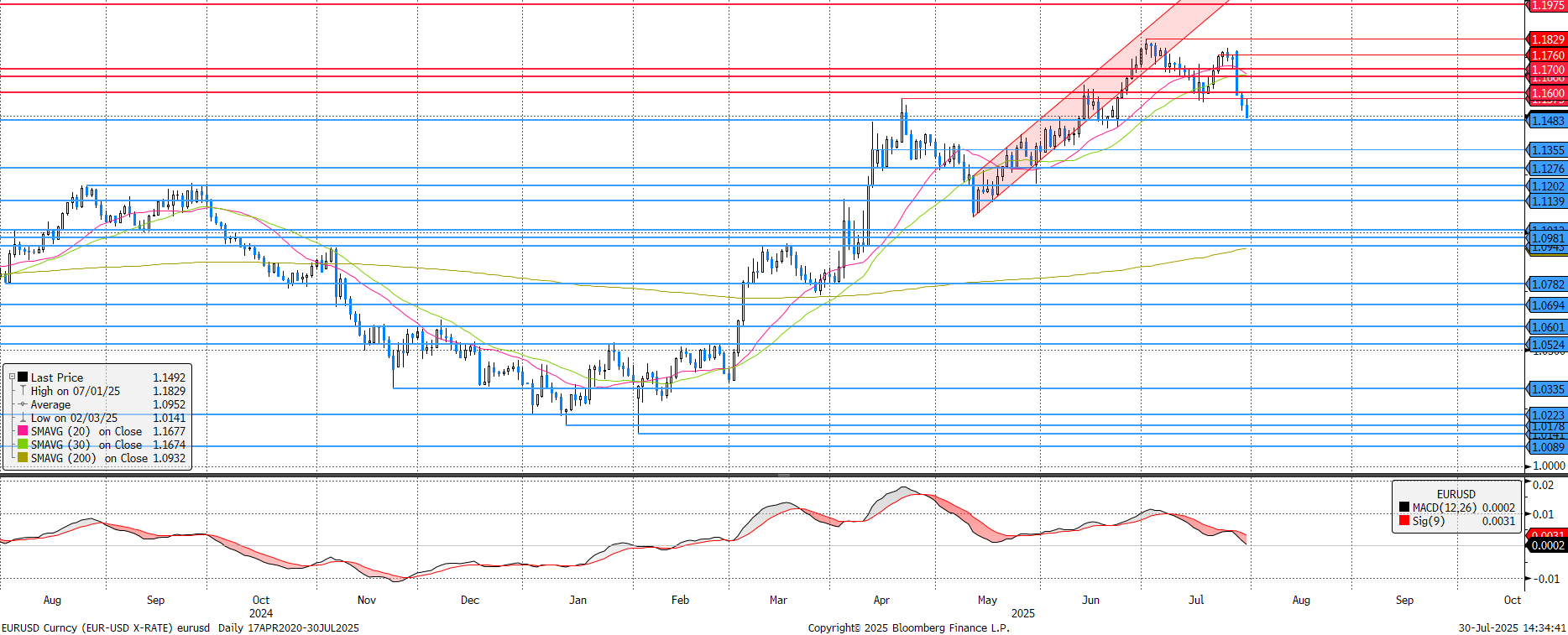The image size is (1568, 635).
Task: Click the Average marker icon in legend
Action: (23, 404)
